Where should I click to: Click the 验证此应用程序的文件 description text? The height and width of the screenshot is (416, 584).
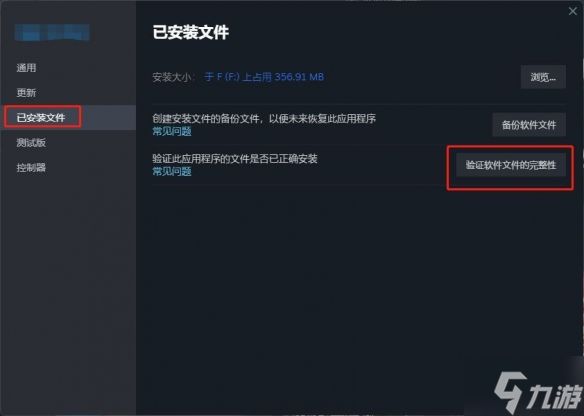pos(235,159)
